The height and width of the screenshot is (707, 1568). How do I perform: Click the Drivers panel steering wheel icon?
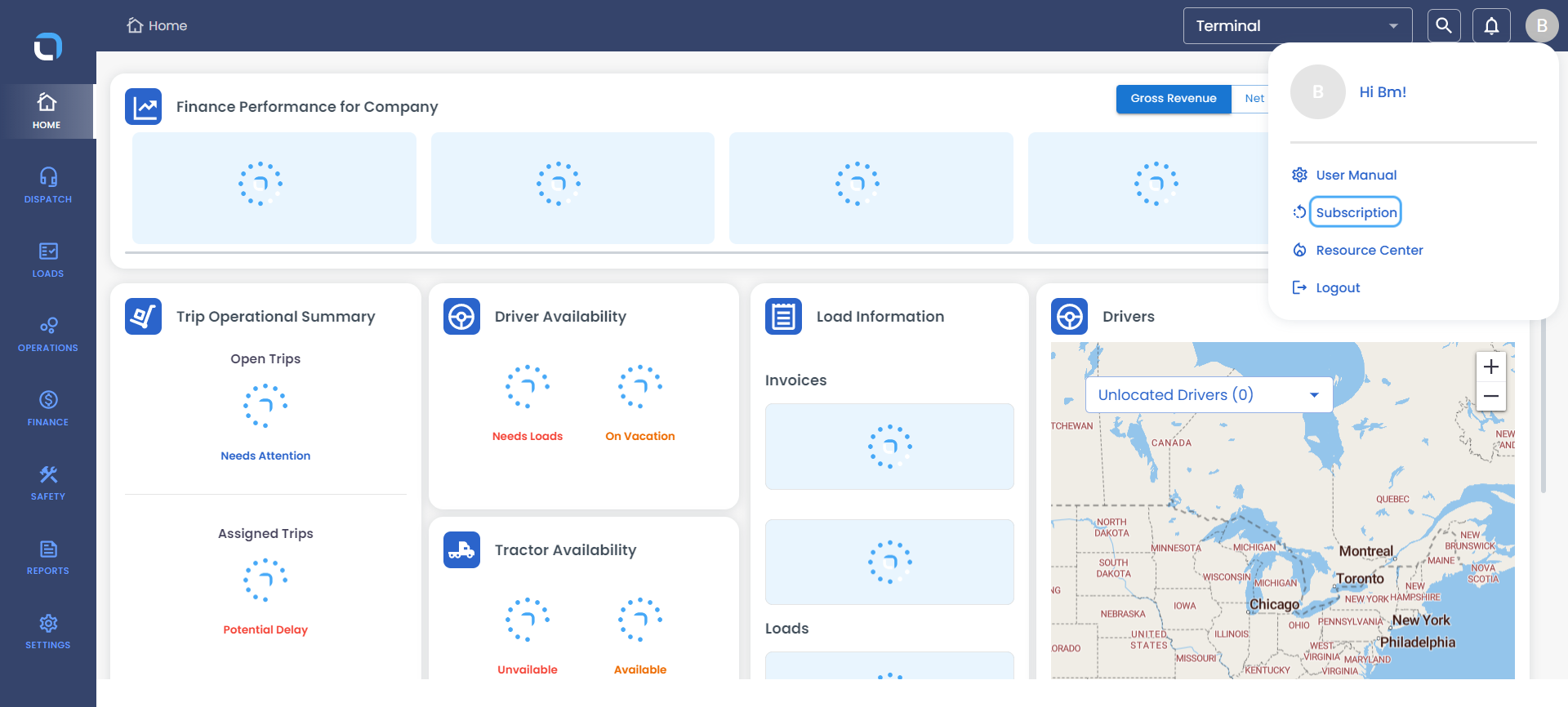point(1070,317)
